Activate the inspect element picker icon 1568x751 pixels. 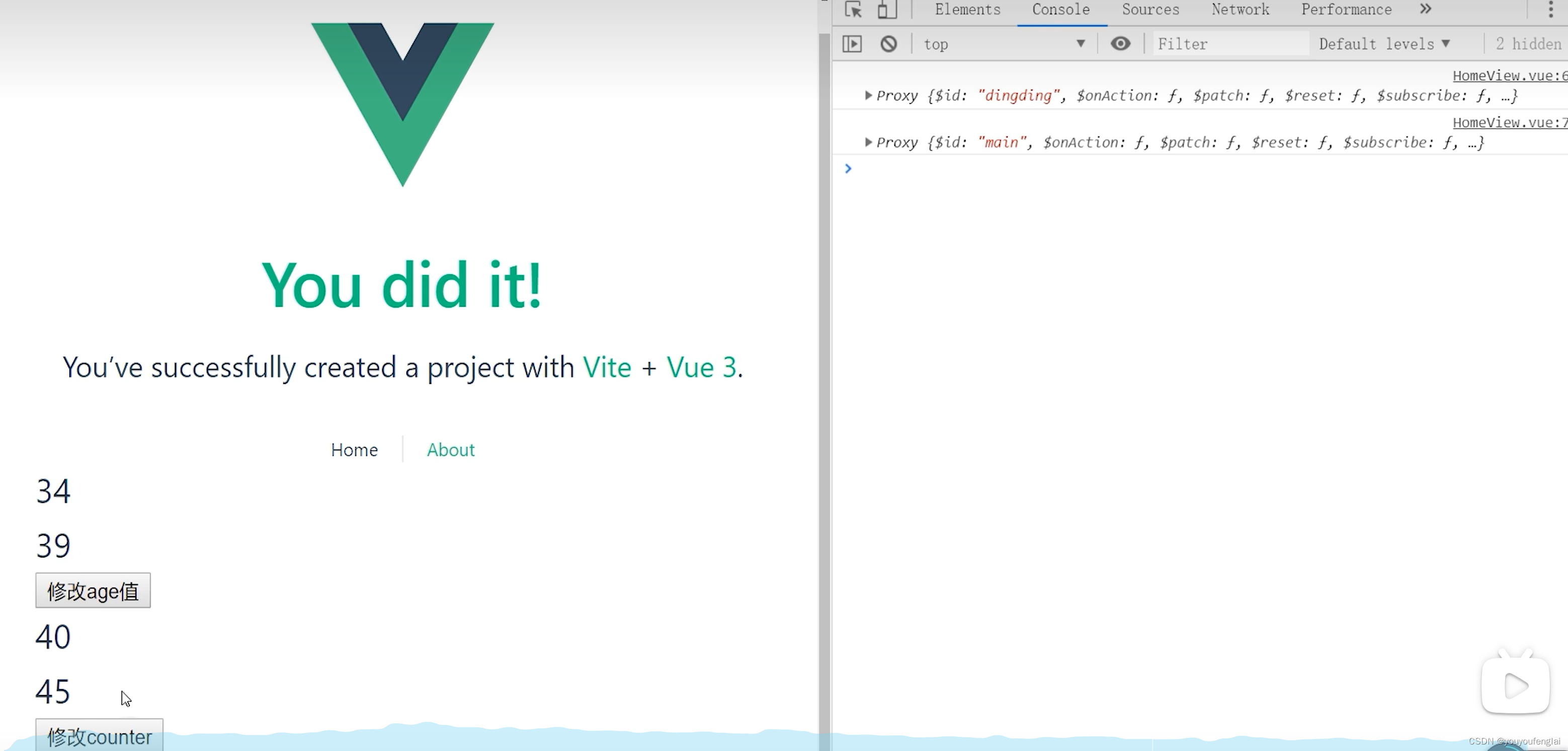(853, 10)
